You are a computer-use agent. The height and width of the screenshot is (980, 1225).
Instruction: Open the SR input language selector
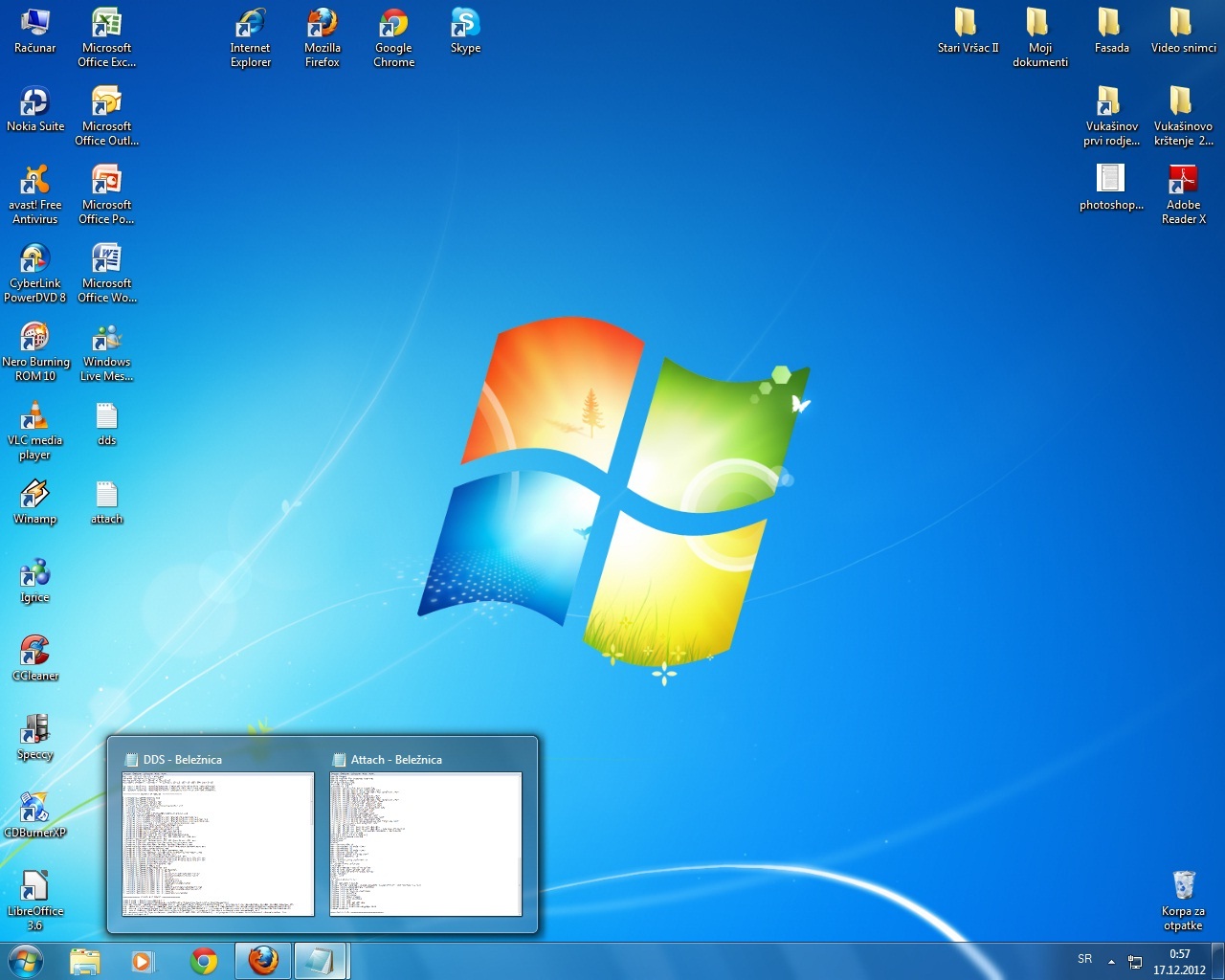[1084, 960]
